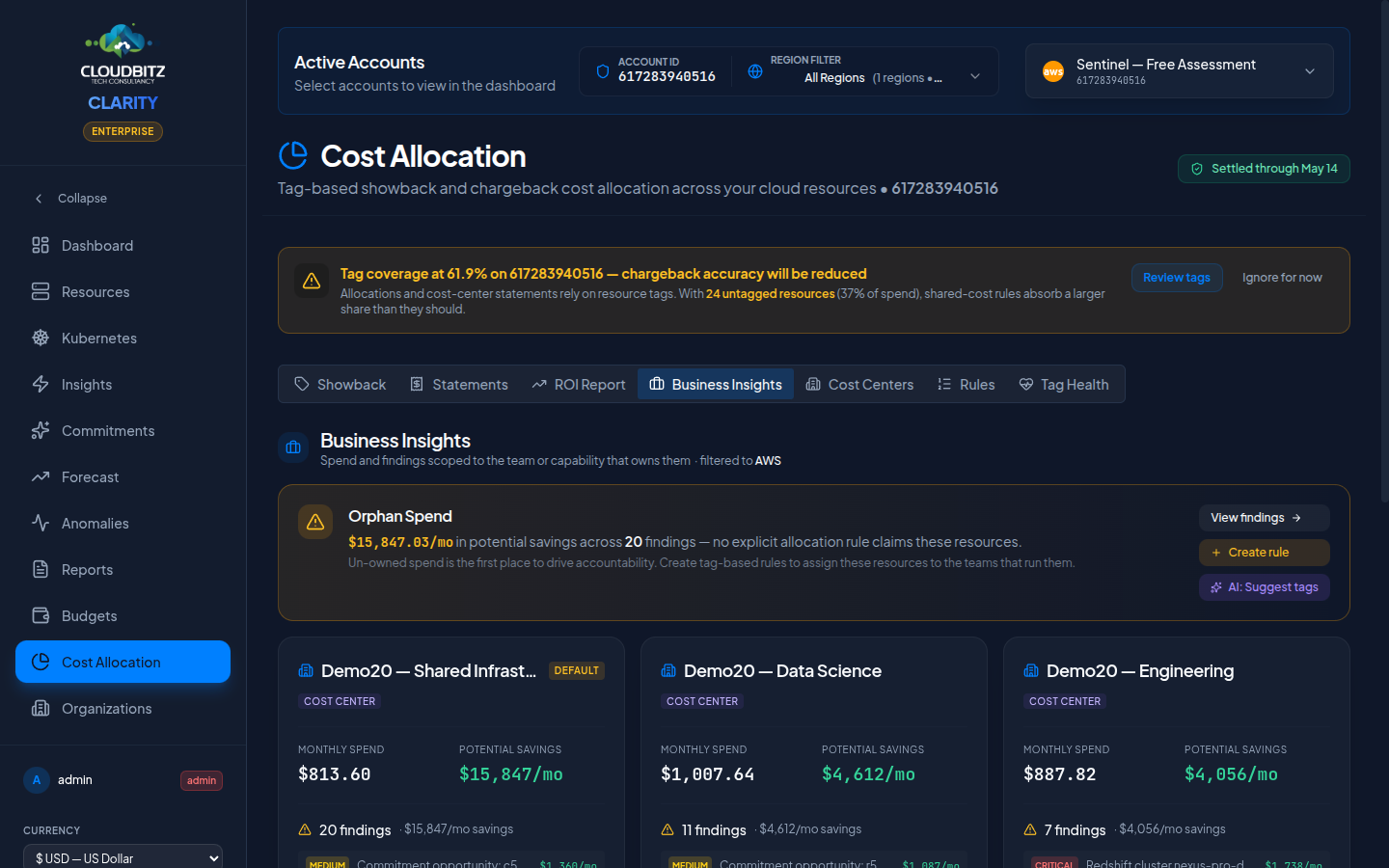Screen dimensions: 1389x868
Task: Click the AWS logo in account selector
Action: [1053, 71]
